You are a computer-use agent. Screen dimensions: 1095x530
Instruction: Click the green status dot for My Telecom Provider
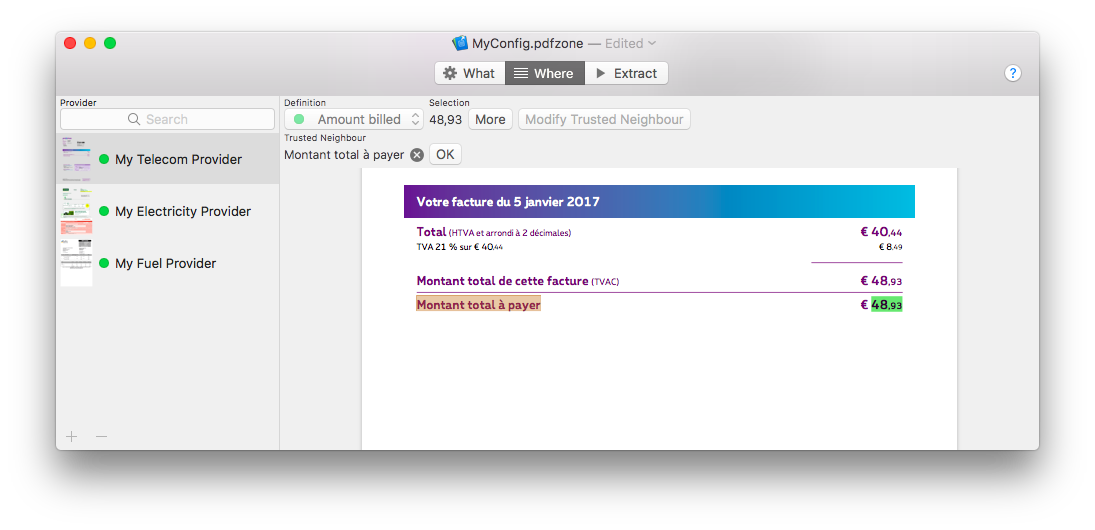[x=104, y=159]
